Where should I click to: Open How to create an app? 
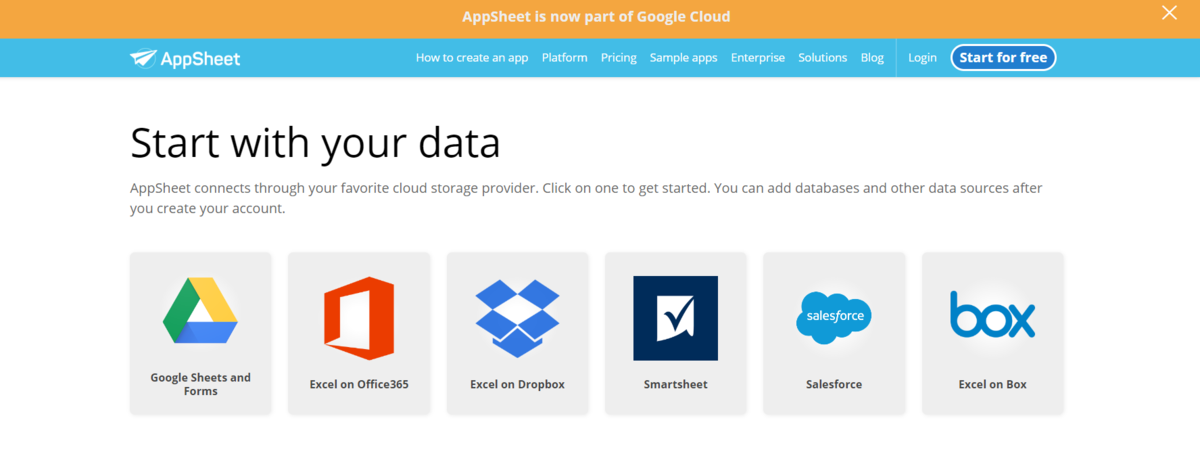pyautogui.click(x=472, y=57)
